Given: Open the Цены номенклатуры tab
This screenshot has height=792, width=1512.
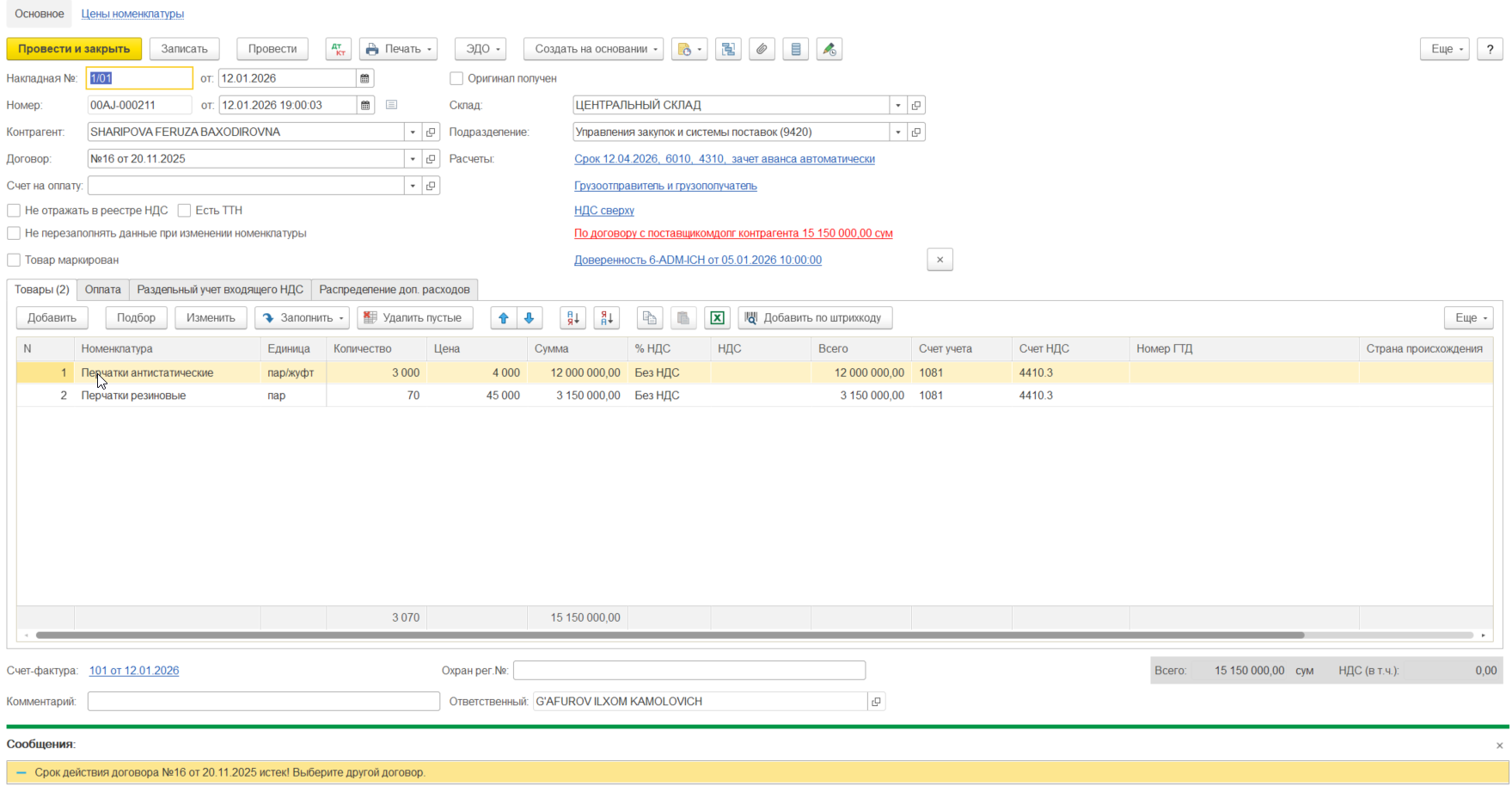Looking at the screenshot, I should click(x=132, y=14).
